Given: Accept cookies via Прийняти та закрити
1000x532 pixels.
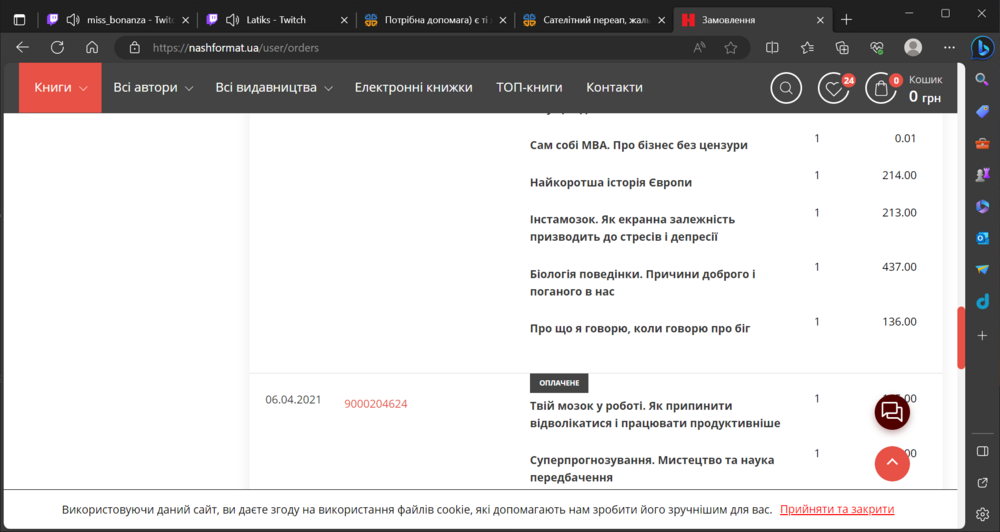Looking at the screenshot, I should click(x=837, y=509).
